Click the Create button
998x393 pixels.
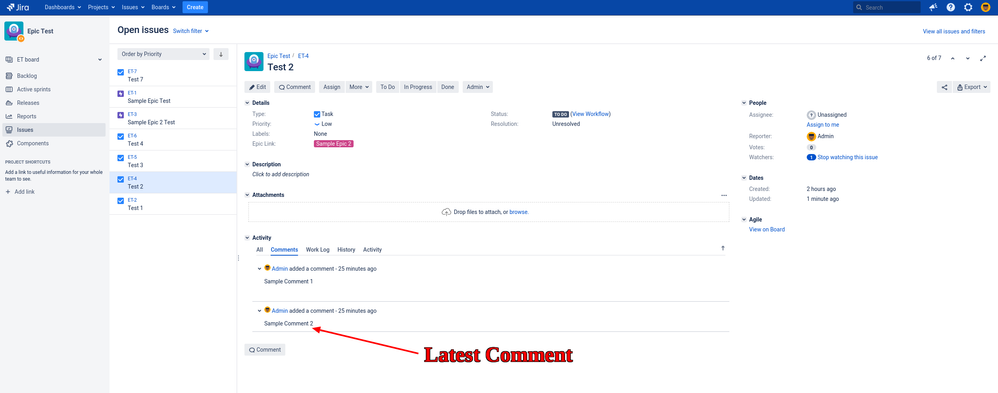click(x=195, y=7)
